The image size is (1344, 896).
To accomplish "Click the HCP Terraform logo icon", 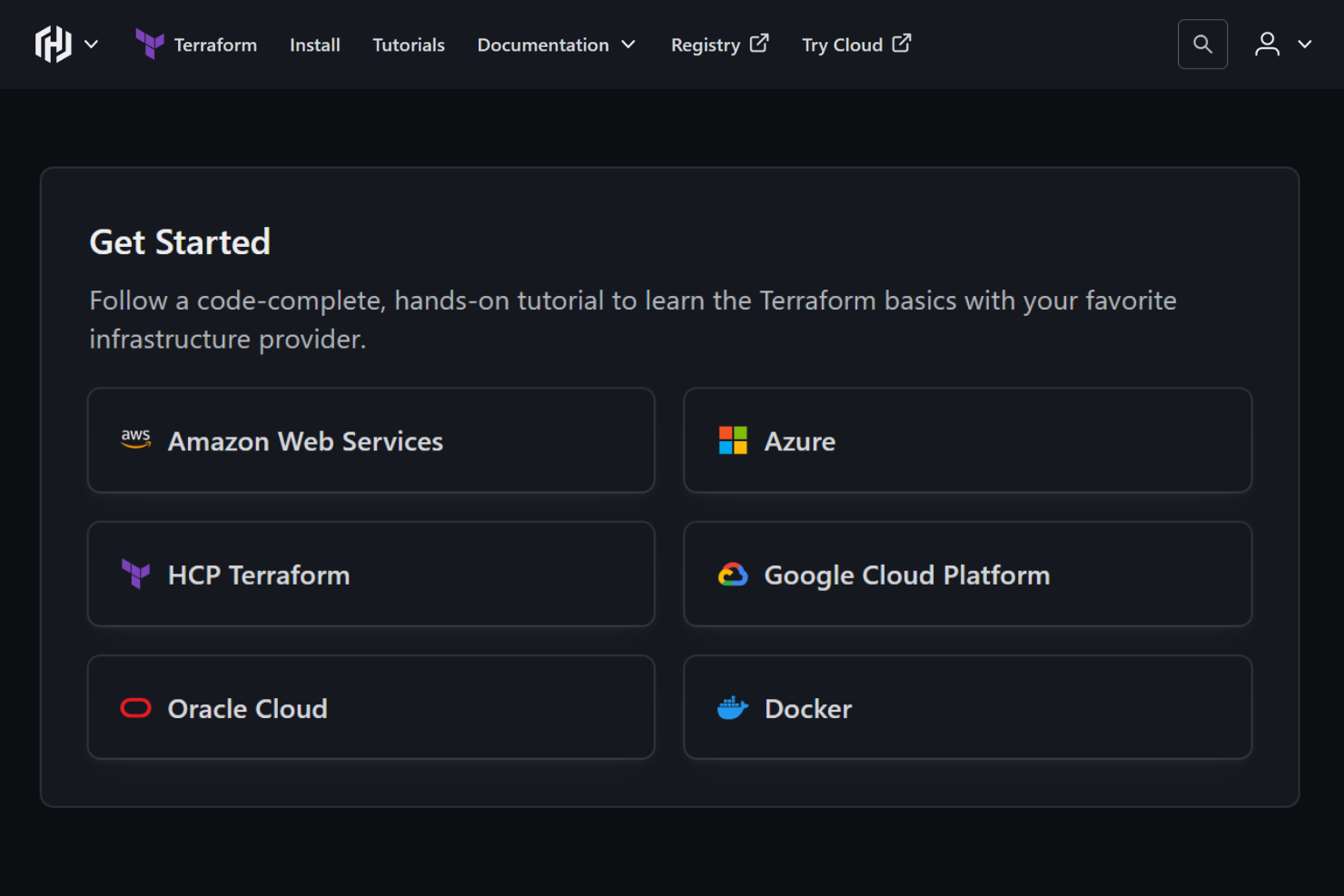I will [135, 574].
